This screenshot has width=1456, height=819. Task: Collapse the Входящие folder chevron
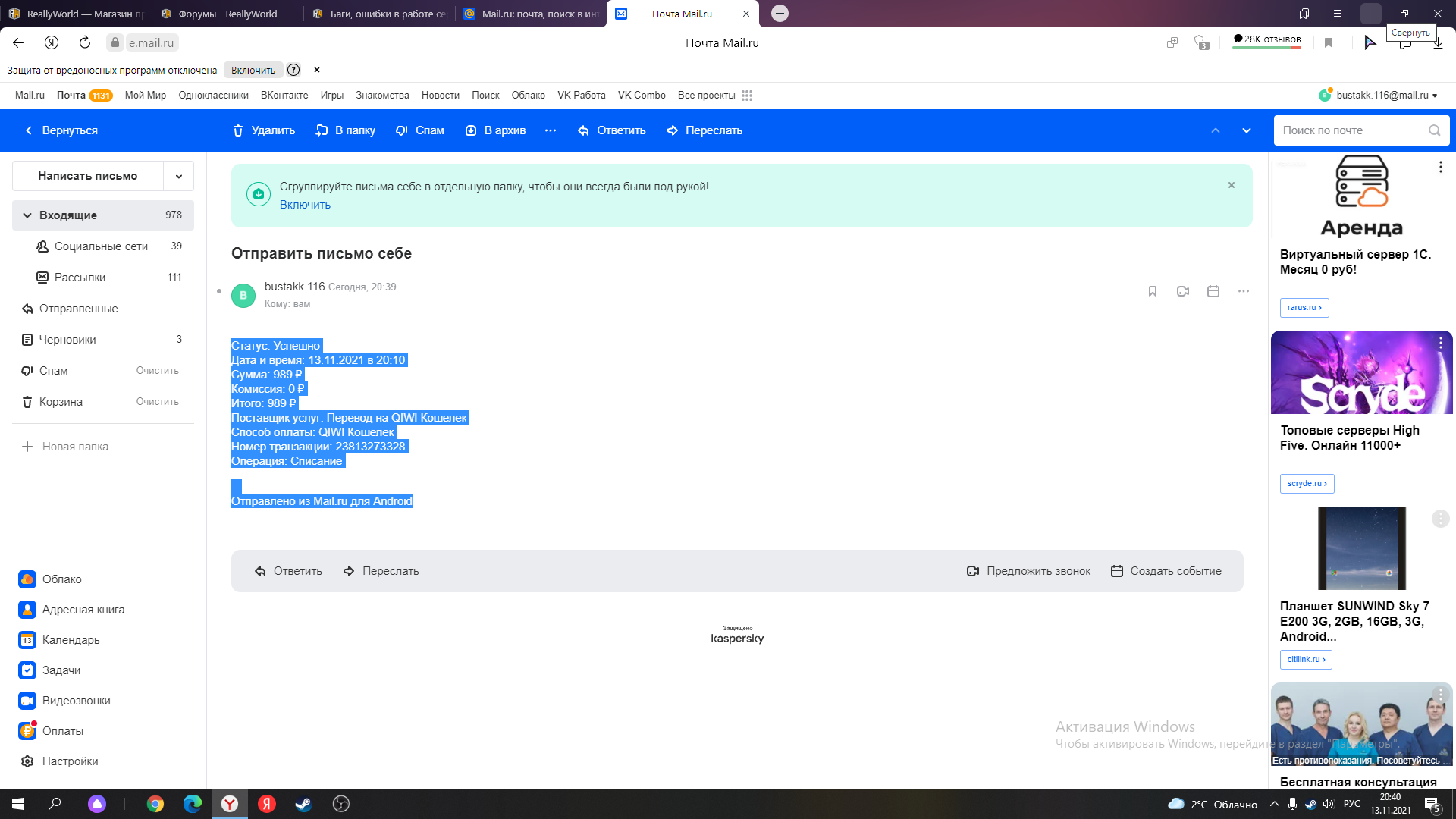27,215
